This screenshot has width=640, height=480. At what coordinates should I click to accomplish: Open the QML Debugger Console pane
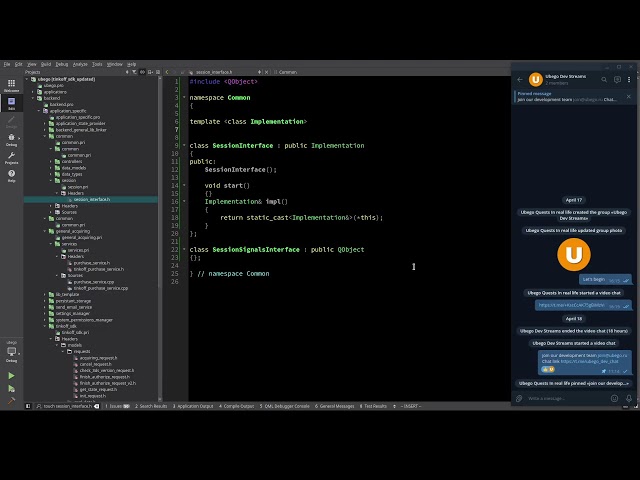(x=284, y=406)
